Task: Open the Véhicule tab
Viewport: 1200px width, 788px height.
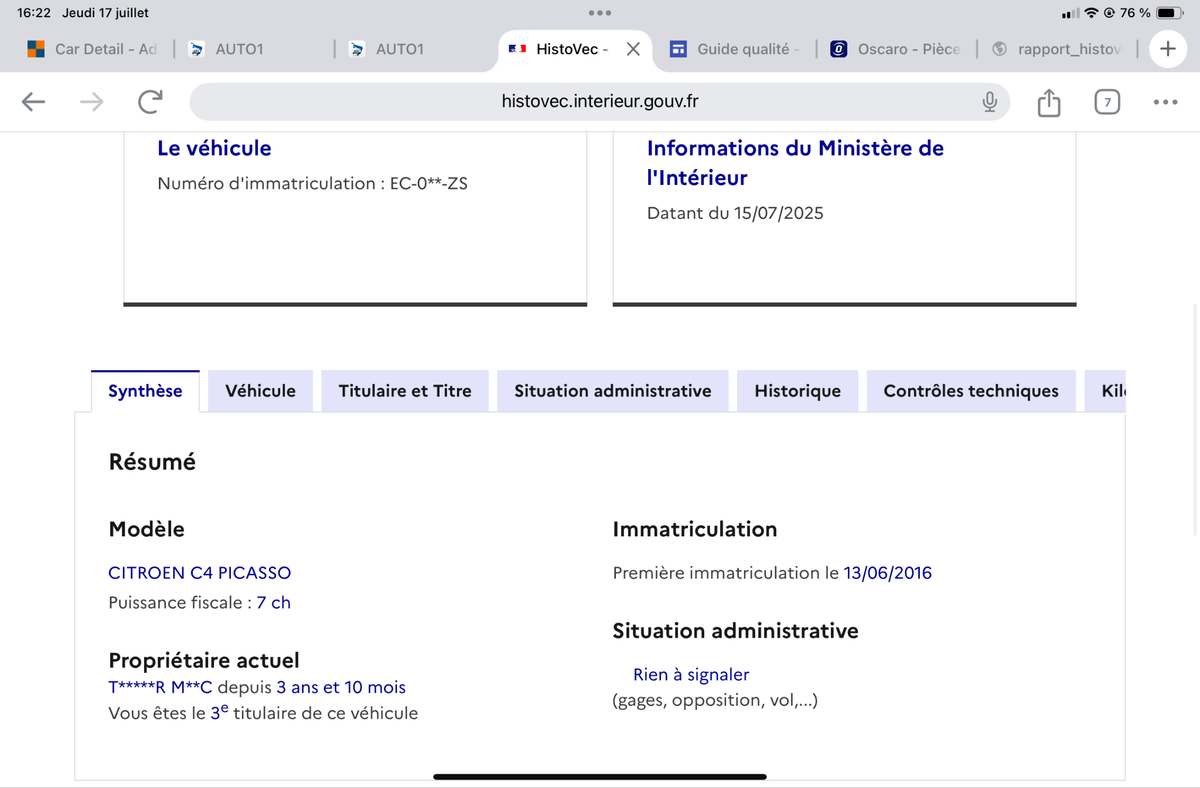Action: point(261,391)
